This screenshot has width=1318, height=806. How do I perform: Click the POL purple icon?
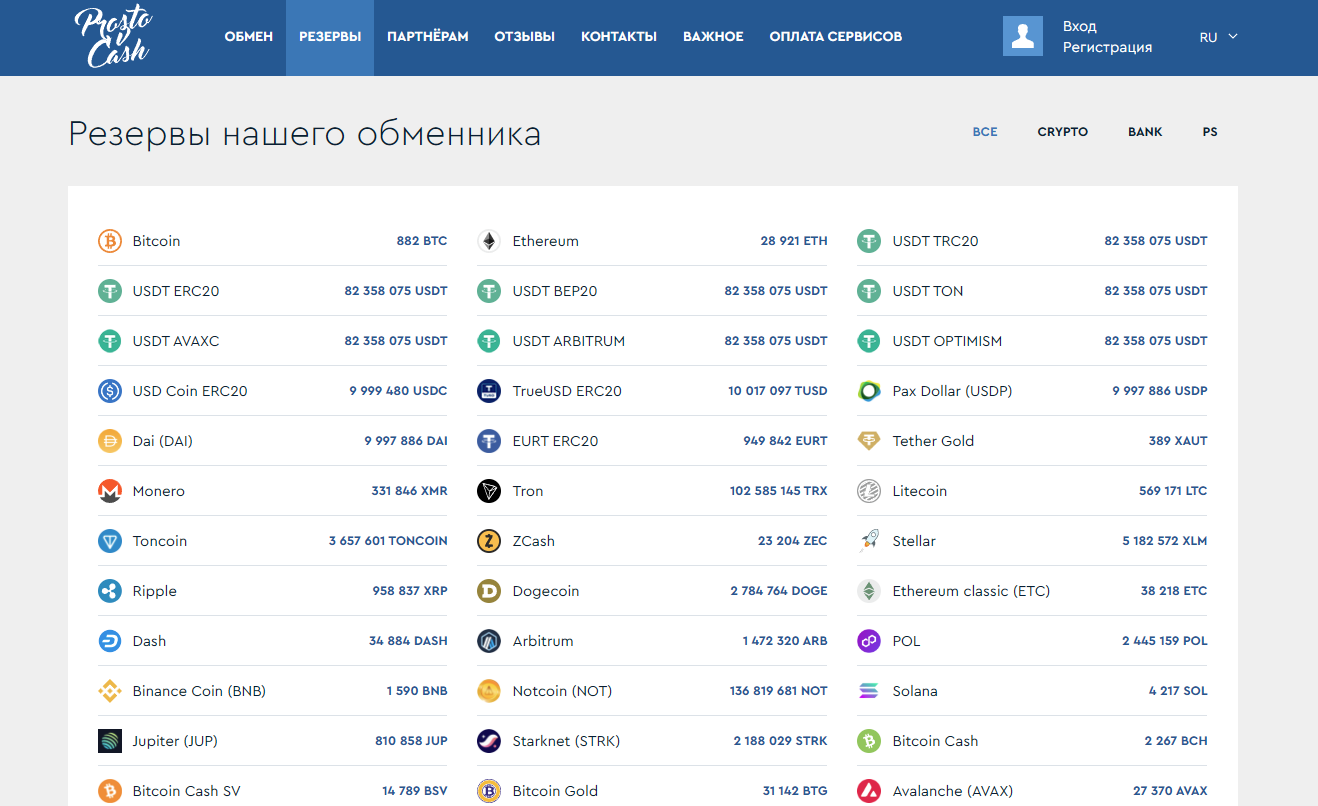pyautogui.click(x=869, y=641)
